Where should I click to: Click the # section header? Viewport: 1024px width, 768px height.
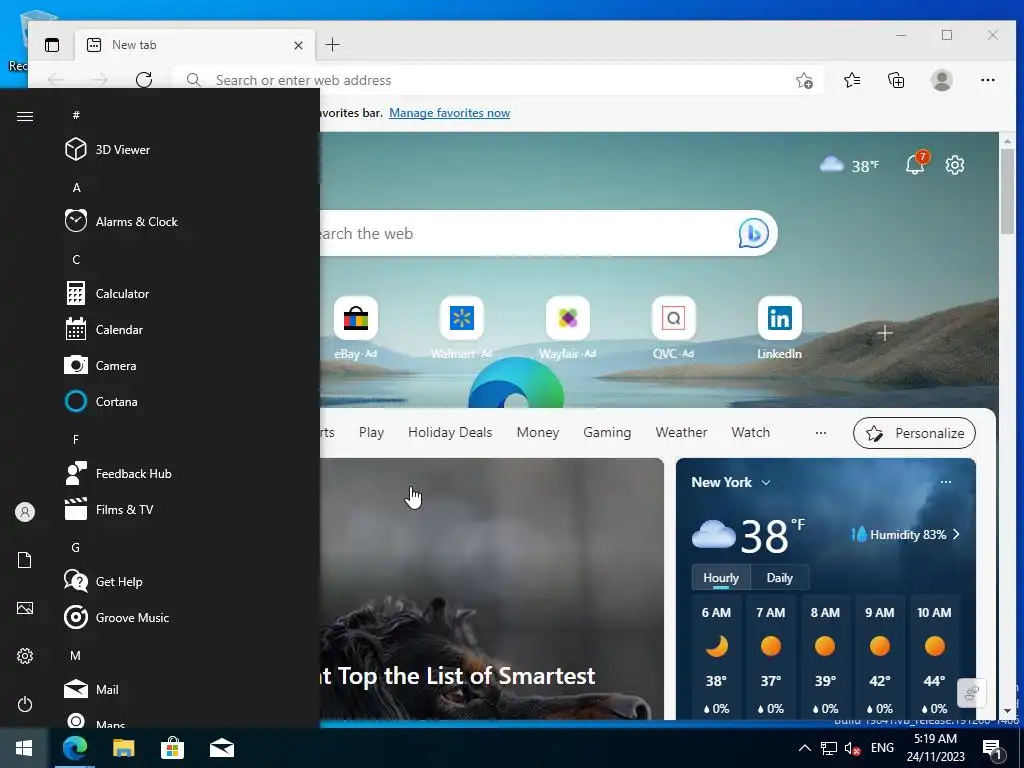pos(76,115)
